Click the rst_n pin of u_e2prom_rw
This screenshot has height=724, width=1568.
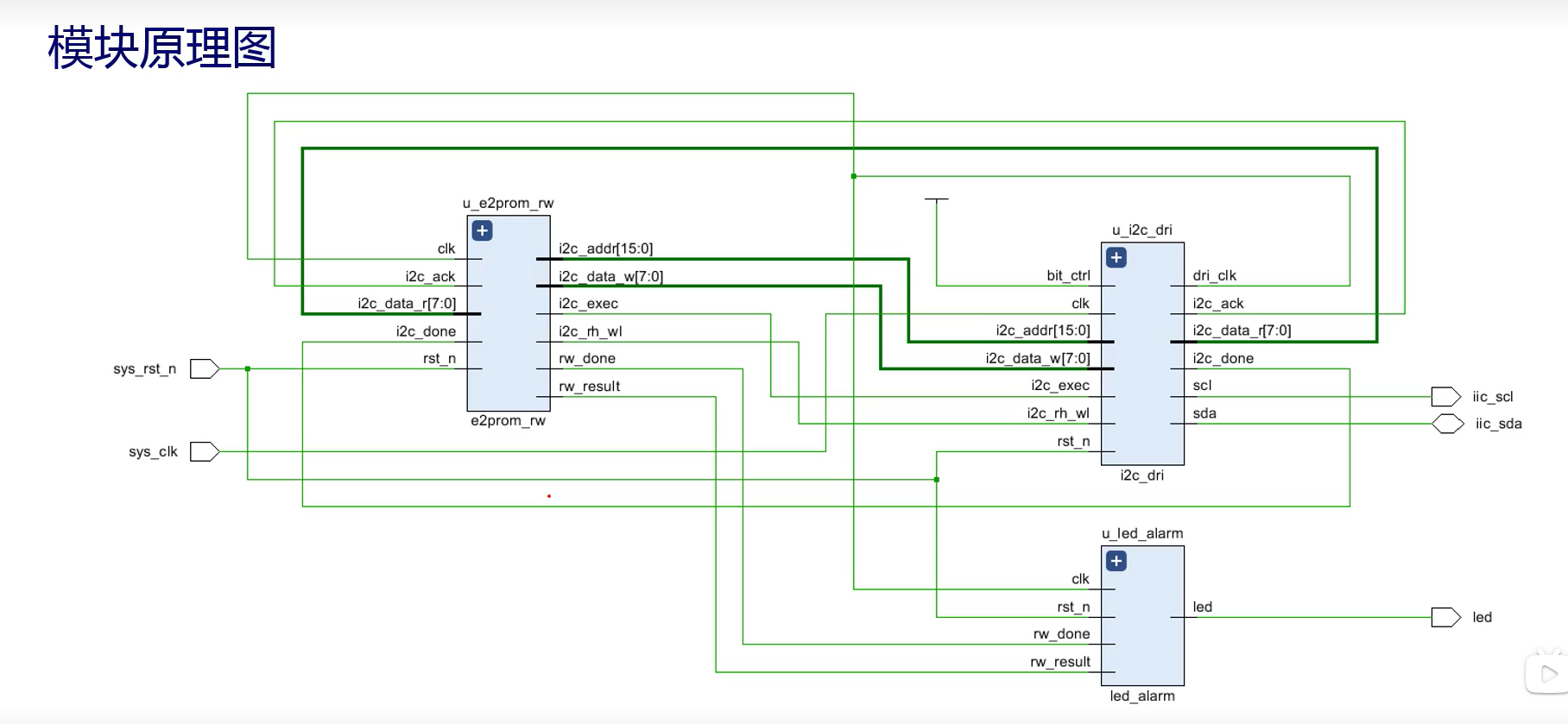439,359
